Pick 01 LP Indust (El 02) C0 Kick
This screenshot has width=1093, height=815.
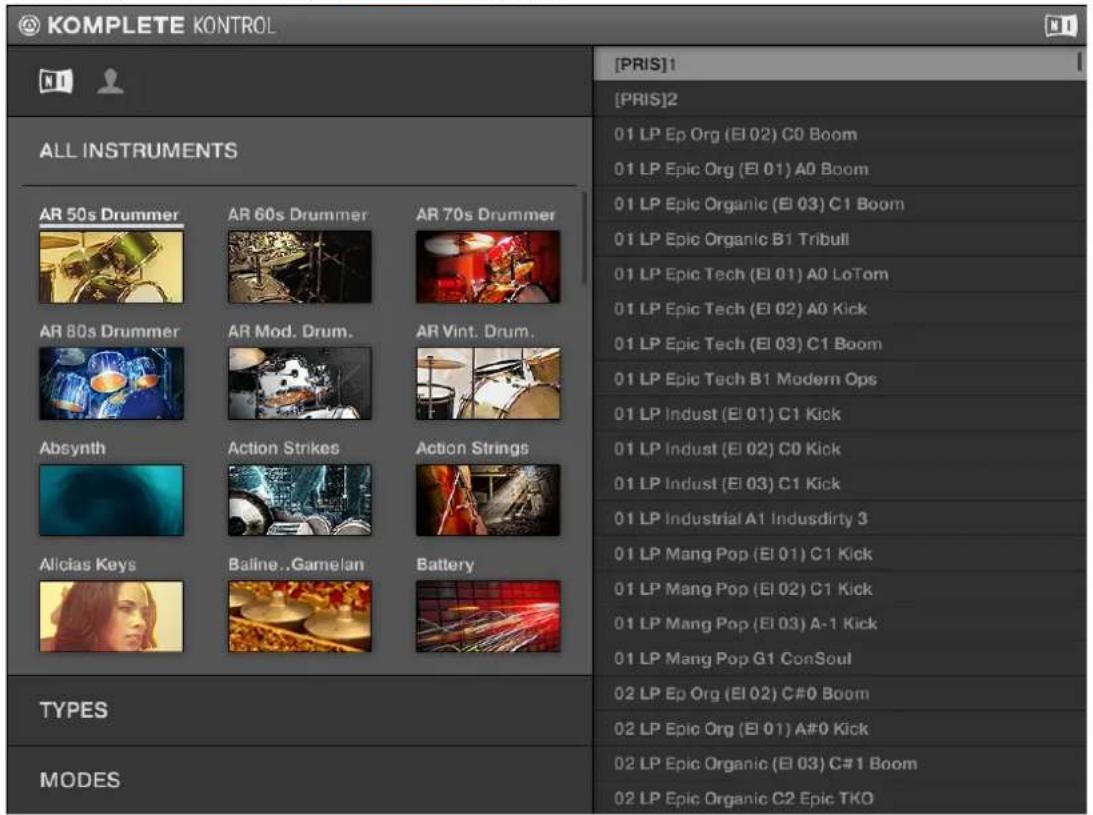click(839, 449)
